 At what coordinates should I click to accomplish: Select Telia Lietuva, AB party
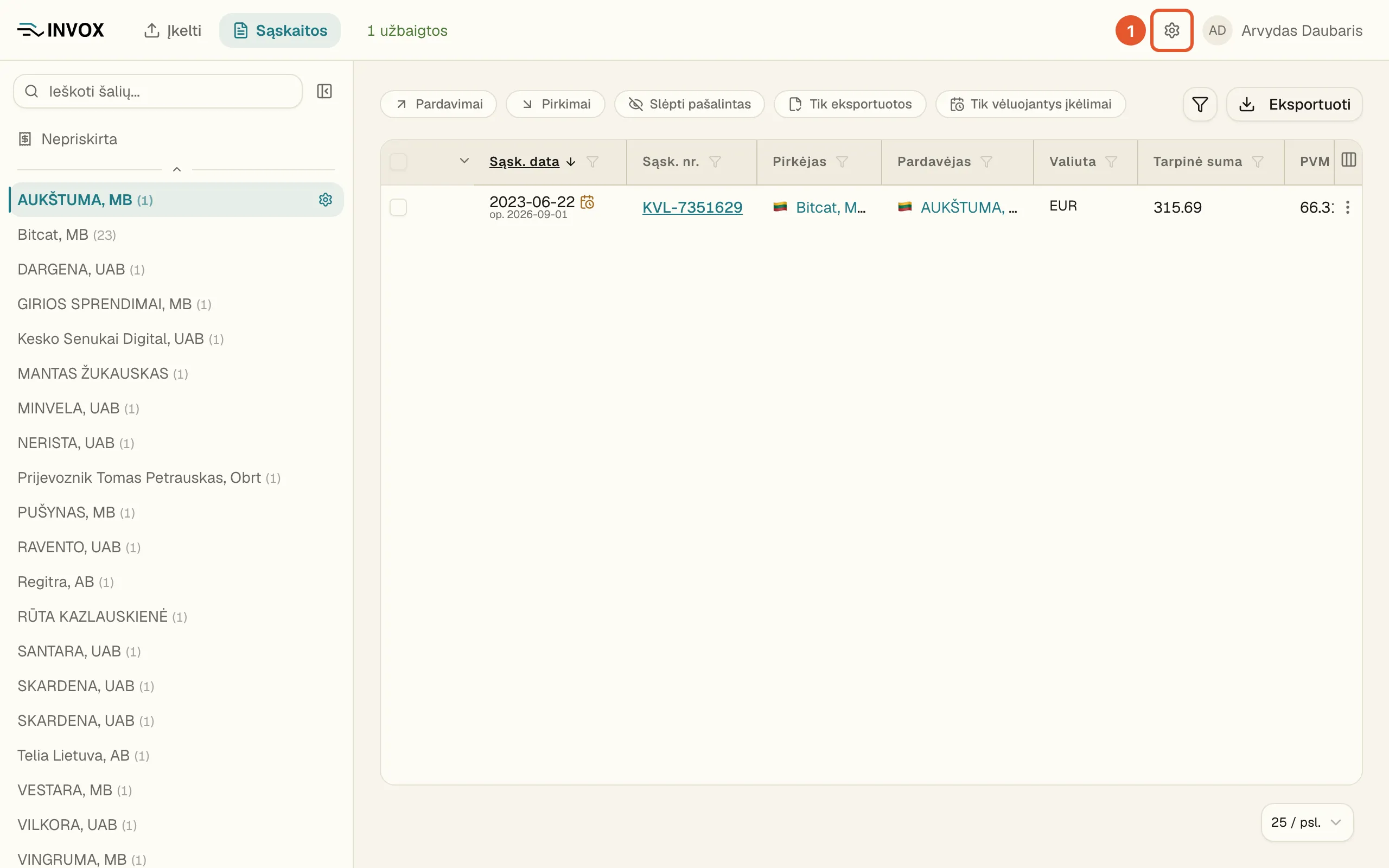point(176,756)
